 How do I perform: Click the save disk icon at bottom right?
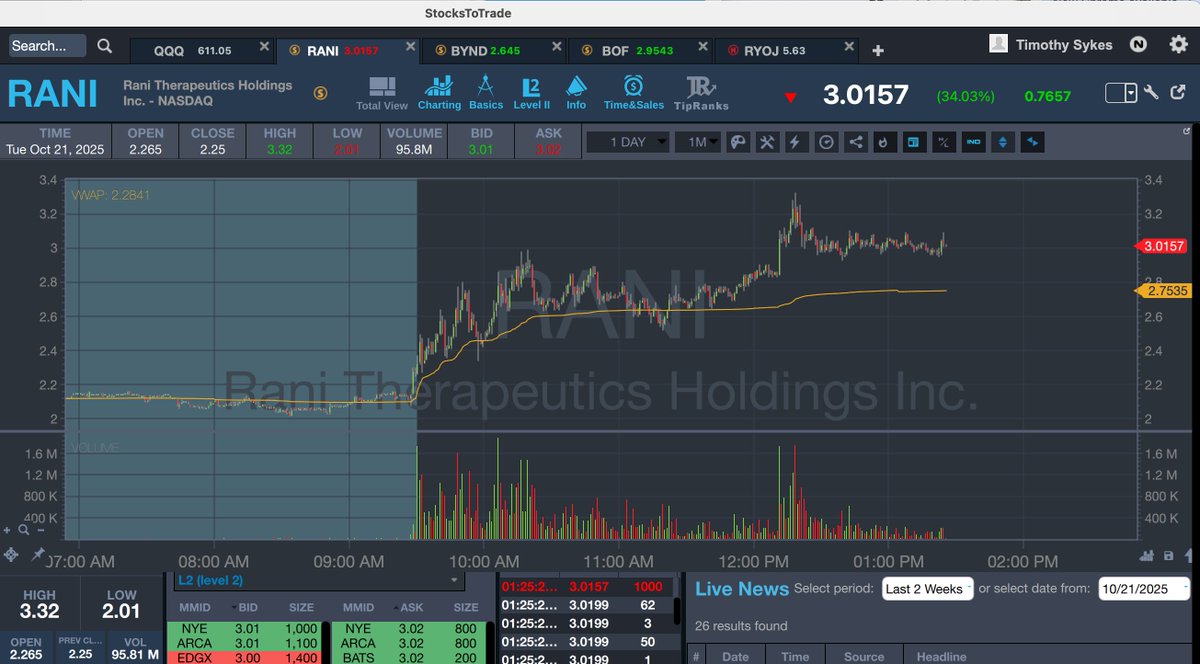point(1169,555)
